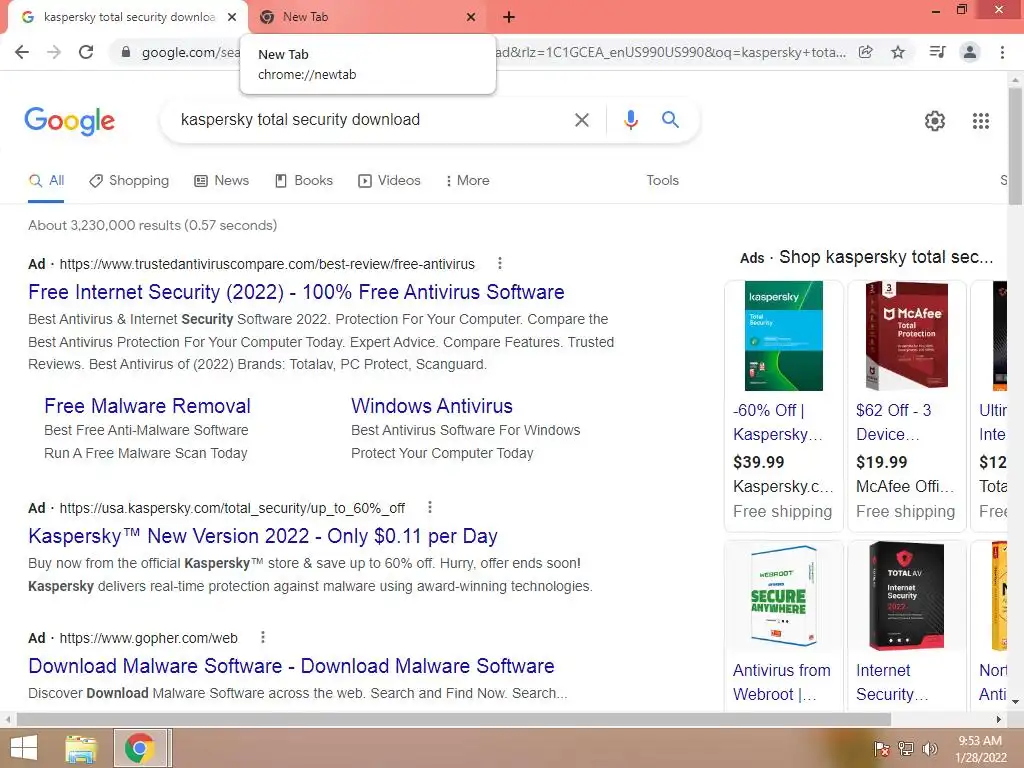This screenshot has width=1024, height=768.
Task: Click the browser forward arrow
Action: coord(54,52)
